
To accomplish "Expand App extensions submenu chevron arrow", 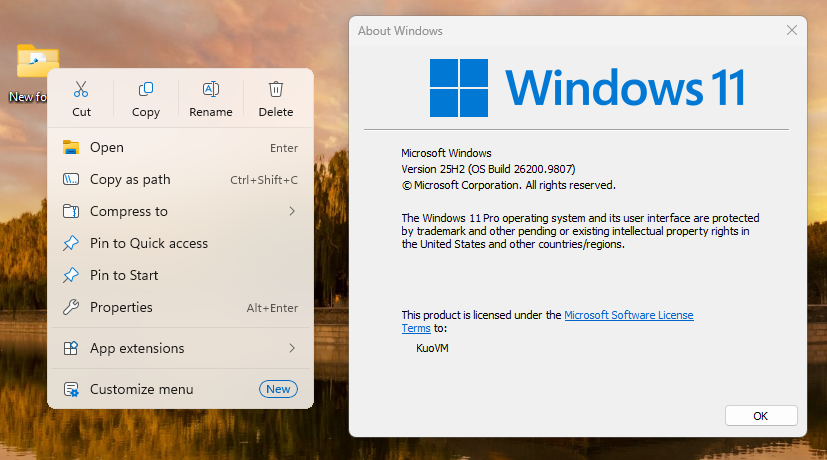I will point(292,348).
